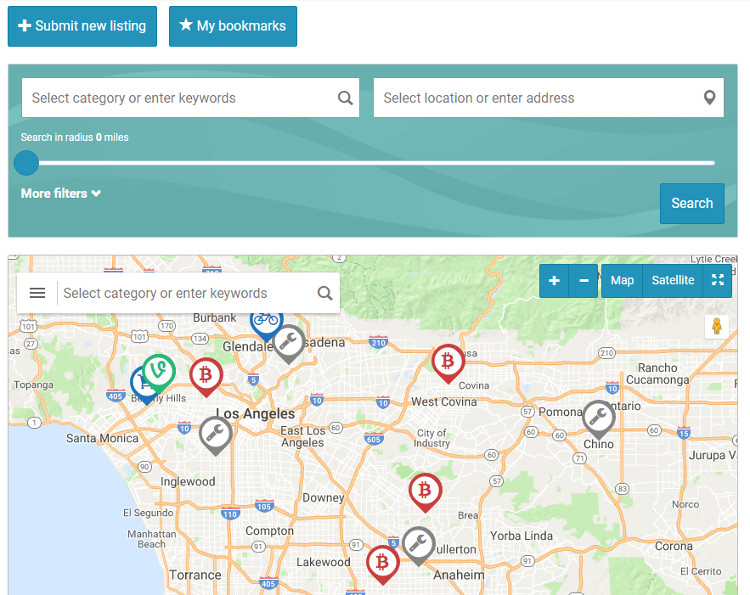Toggle fullscreen map mode
Screen dimensions: 750x595
pos(717,281)
